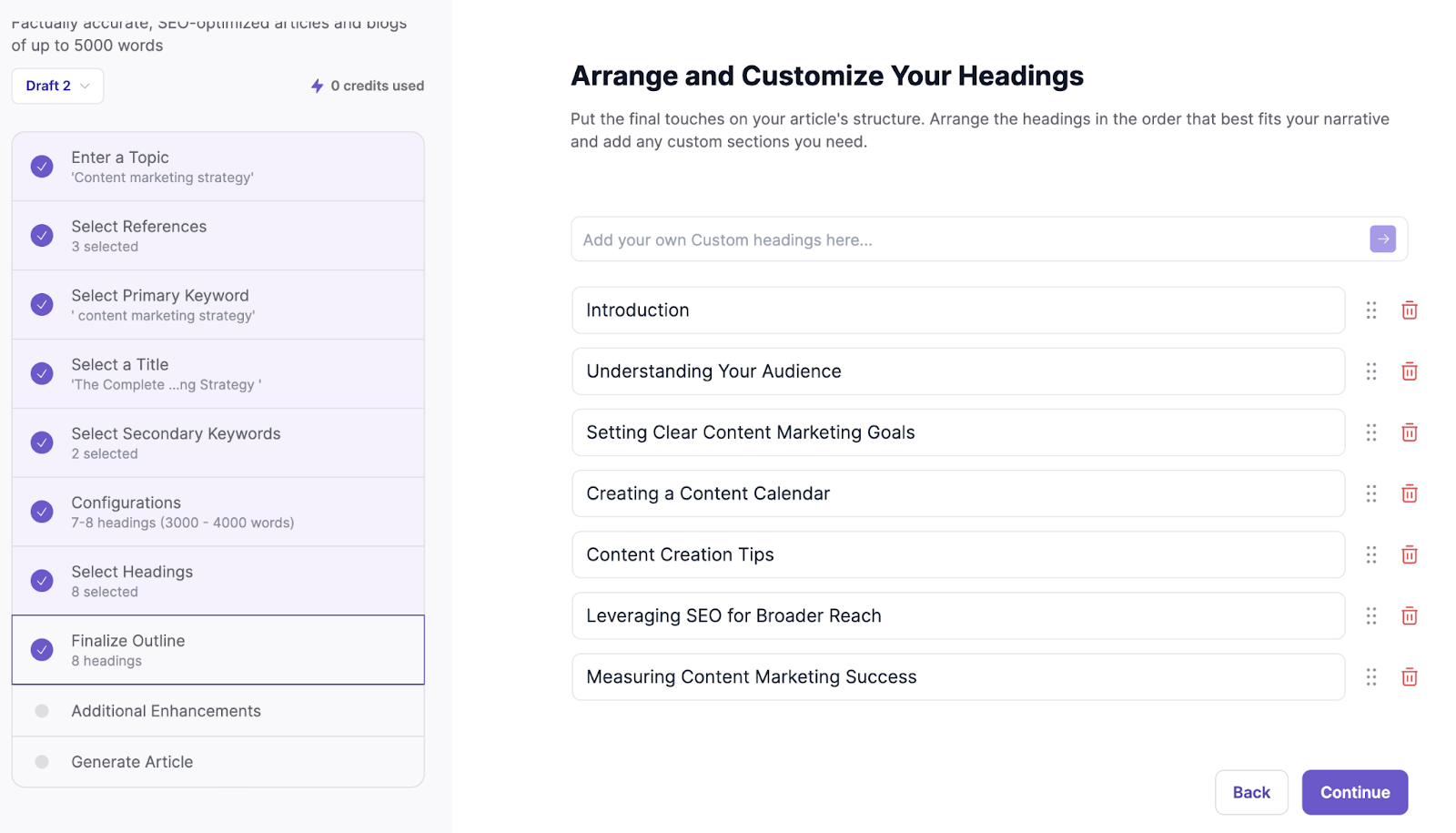This screenshot has width=1456, height=833.
Task: Click the checkmark beside "Enter a Topic"
Action: [41, 167]
